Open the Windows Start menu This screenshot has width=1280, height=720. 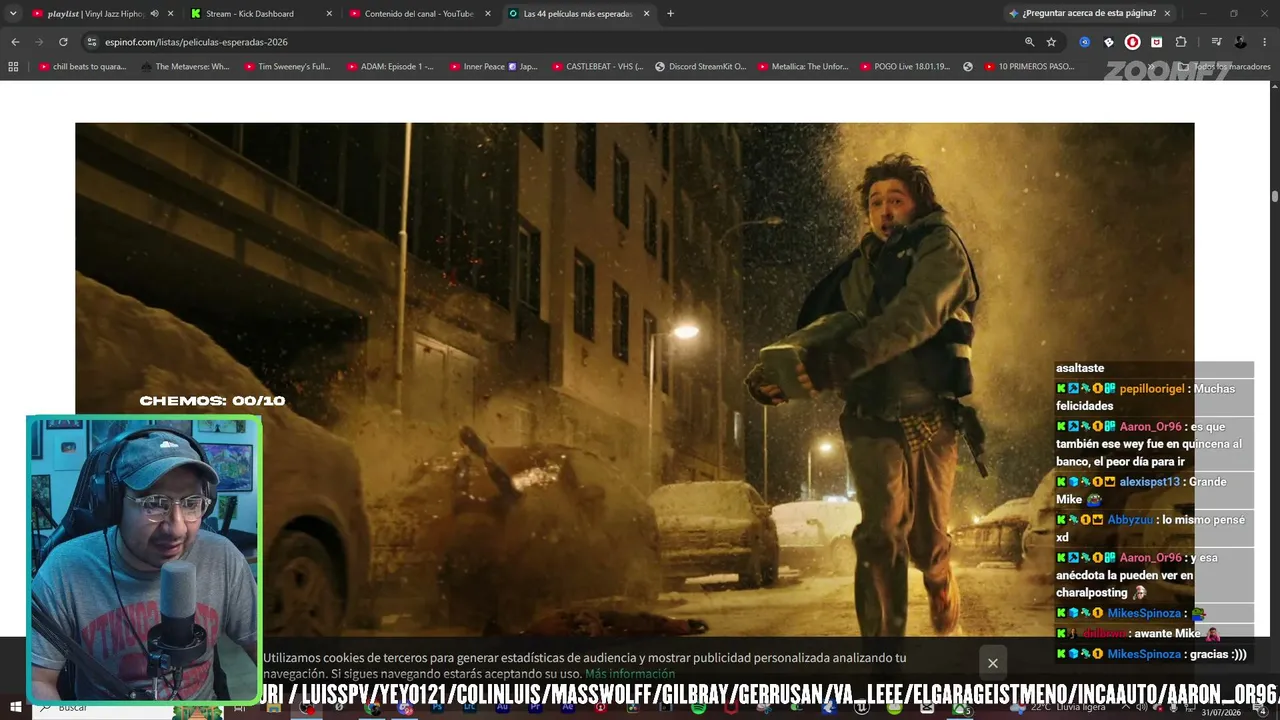pos(15,708)
